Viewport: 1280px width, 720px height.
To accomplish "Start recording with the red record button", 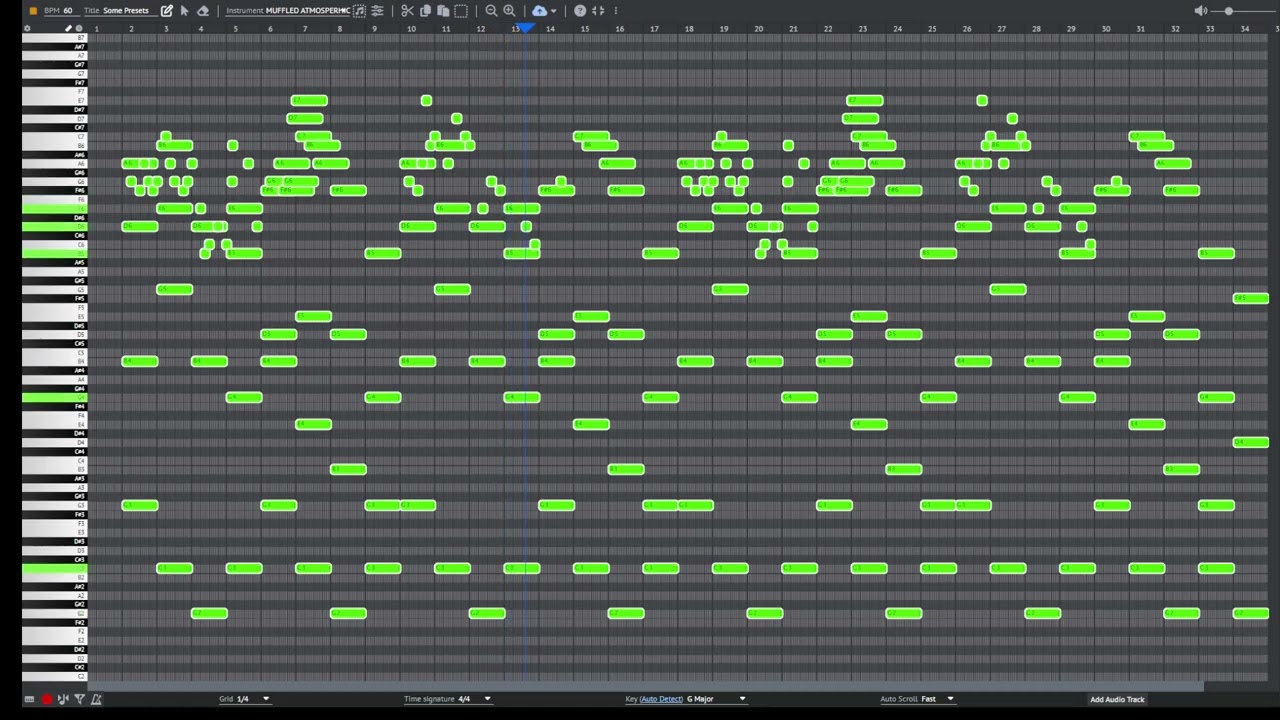I will tap(46, 699).
